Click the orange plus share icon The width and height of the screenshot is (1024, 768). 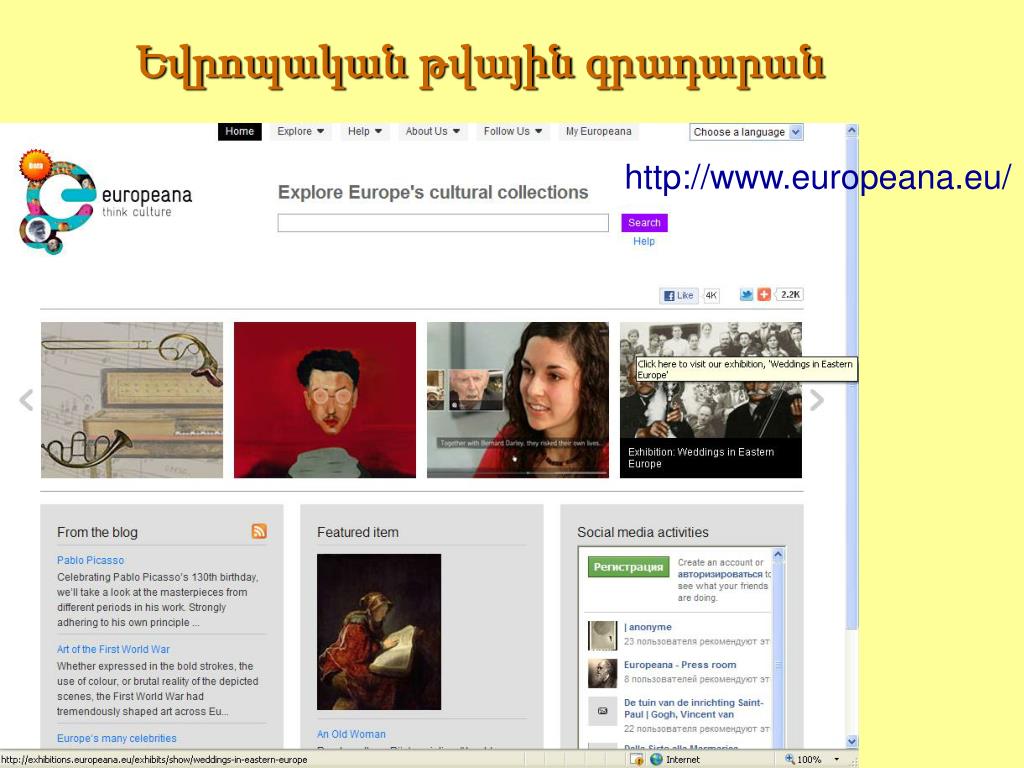(x=763, y=295)
